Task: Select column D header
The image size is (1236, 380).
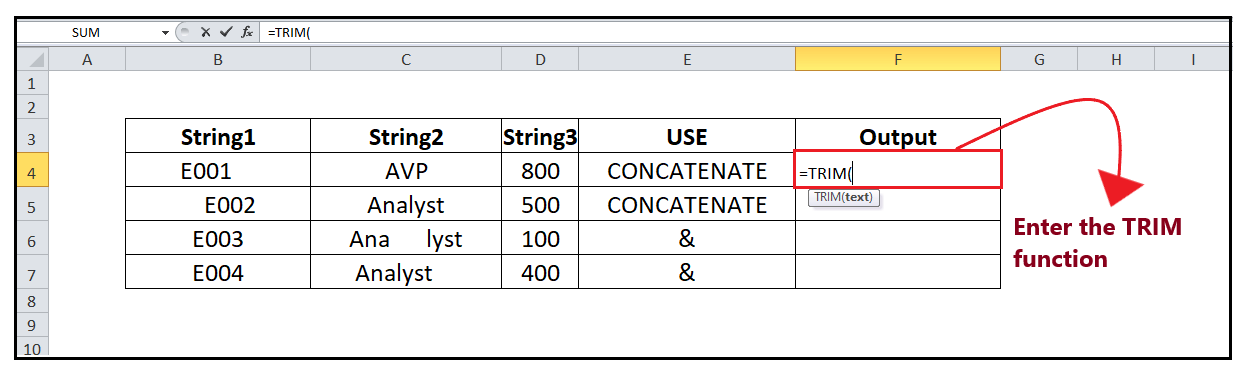Action: coord(540,60)
